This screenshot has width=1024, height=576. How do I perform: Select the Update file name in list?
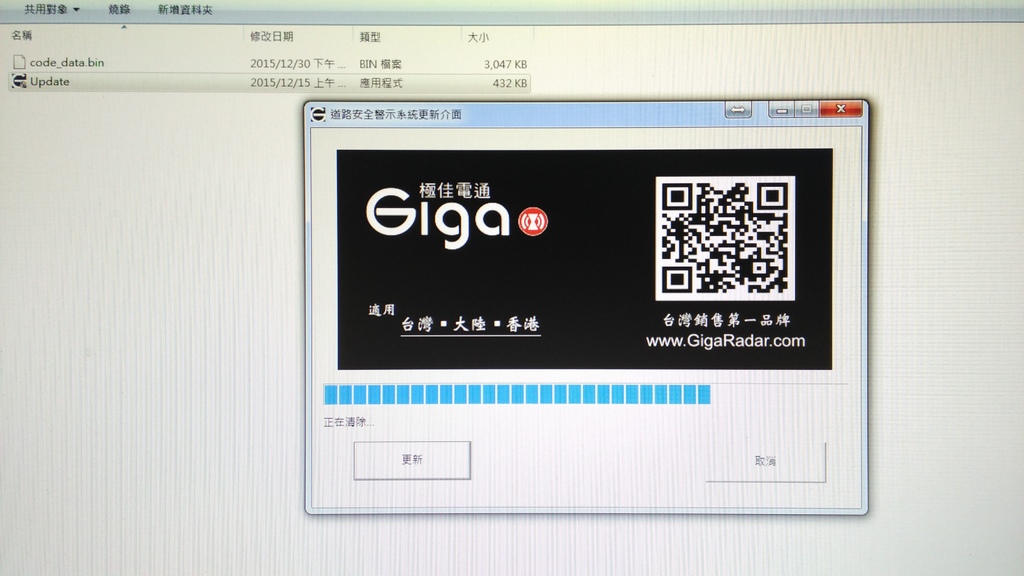point(50,82)
